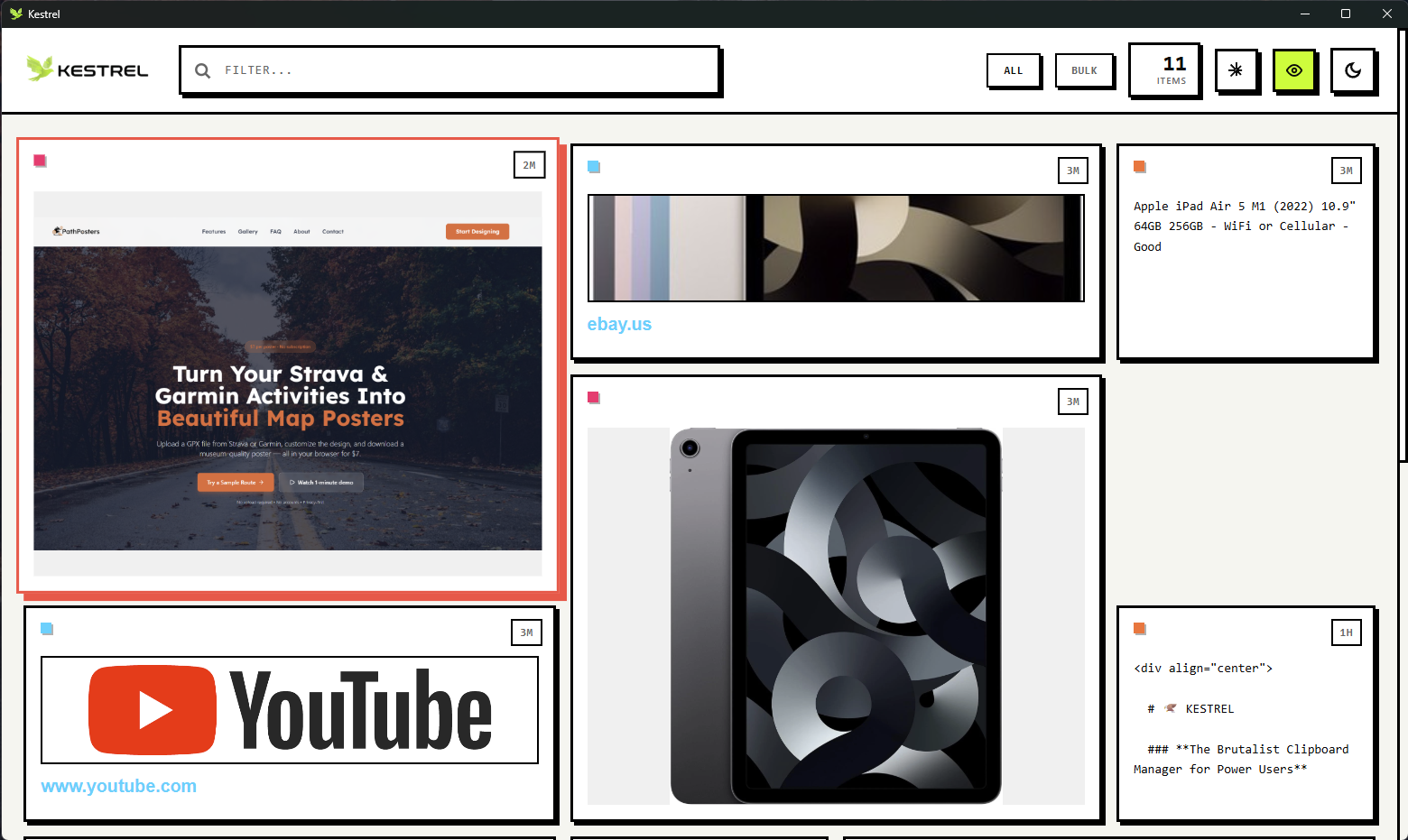Click the Kestrel icon in the window title bar

[x=14, y=14]
